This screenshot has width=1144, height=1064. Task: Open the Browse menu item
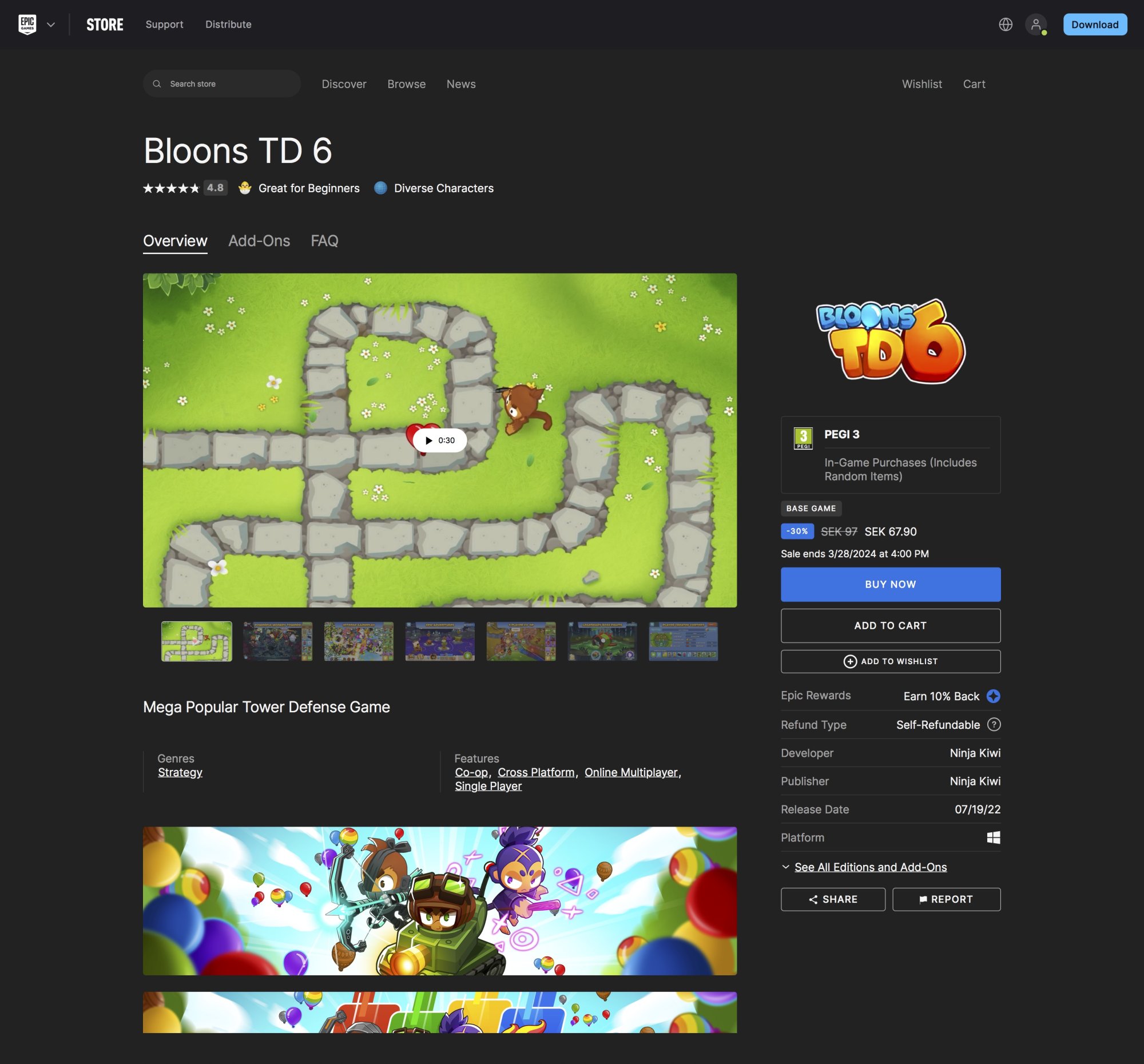coord(406,84)
